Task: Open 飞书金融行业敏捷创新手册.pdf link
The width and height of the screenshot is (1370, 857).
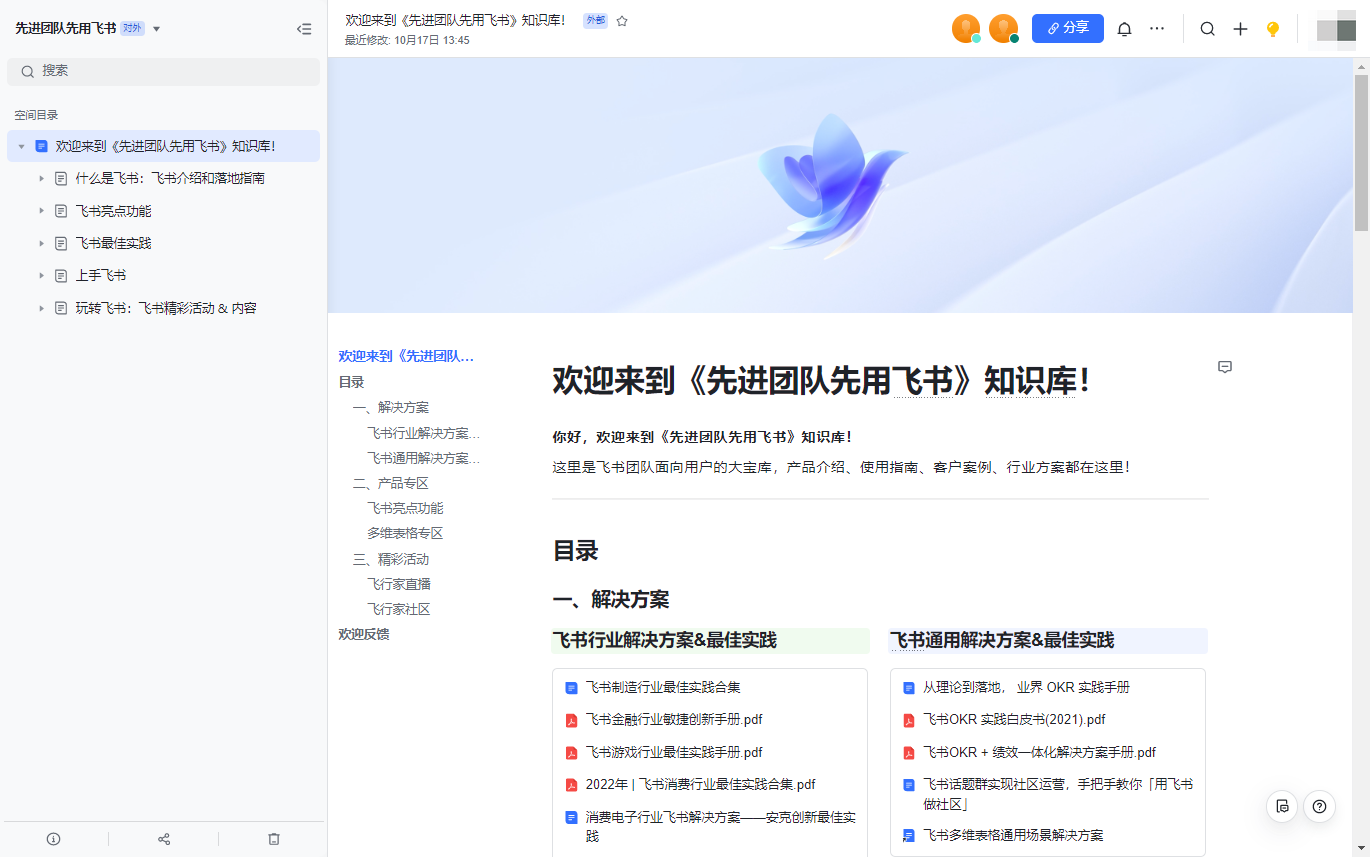Action: tap(674, 719)
